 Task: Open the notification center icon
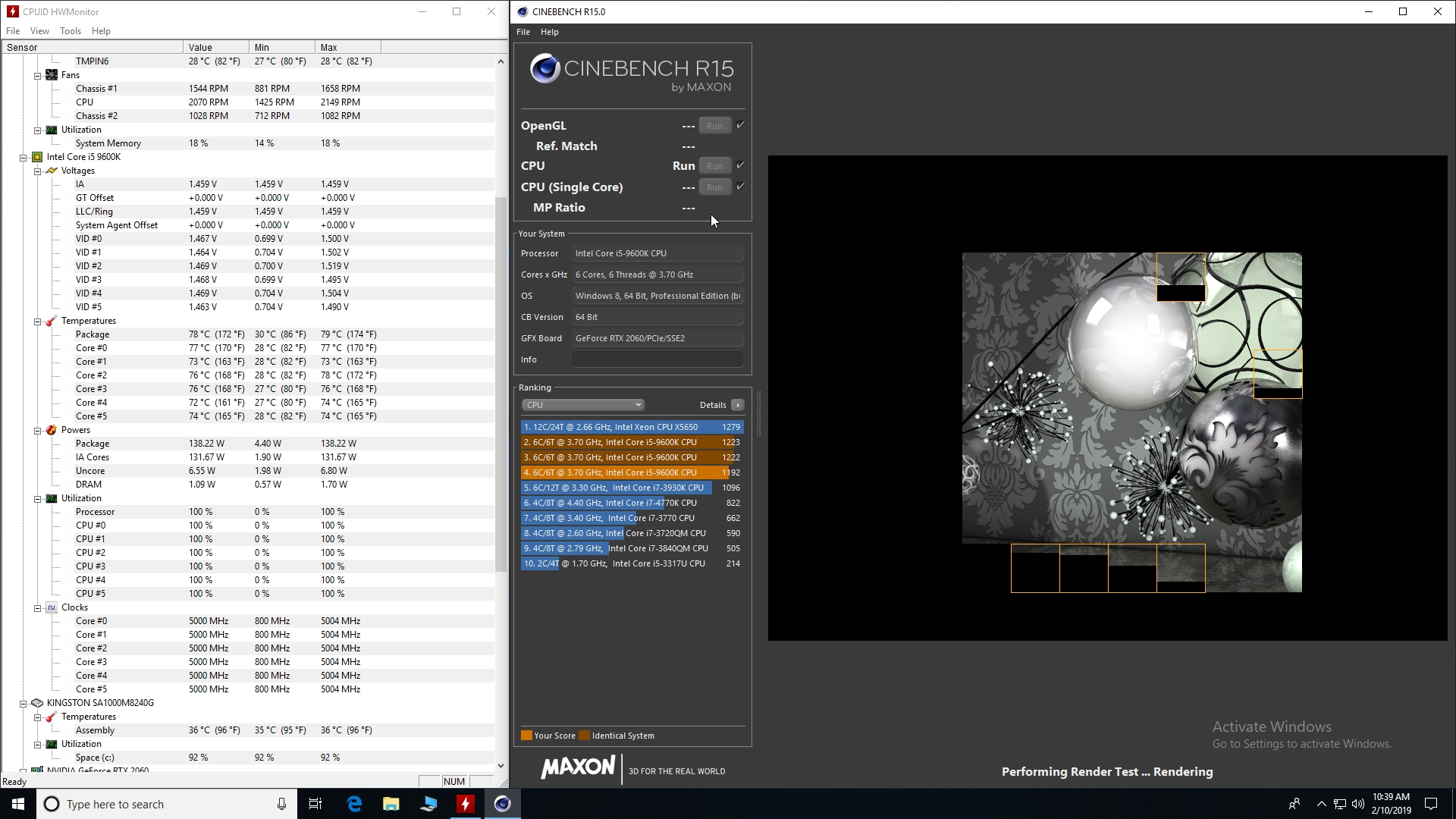point(1431,804)
